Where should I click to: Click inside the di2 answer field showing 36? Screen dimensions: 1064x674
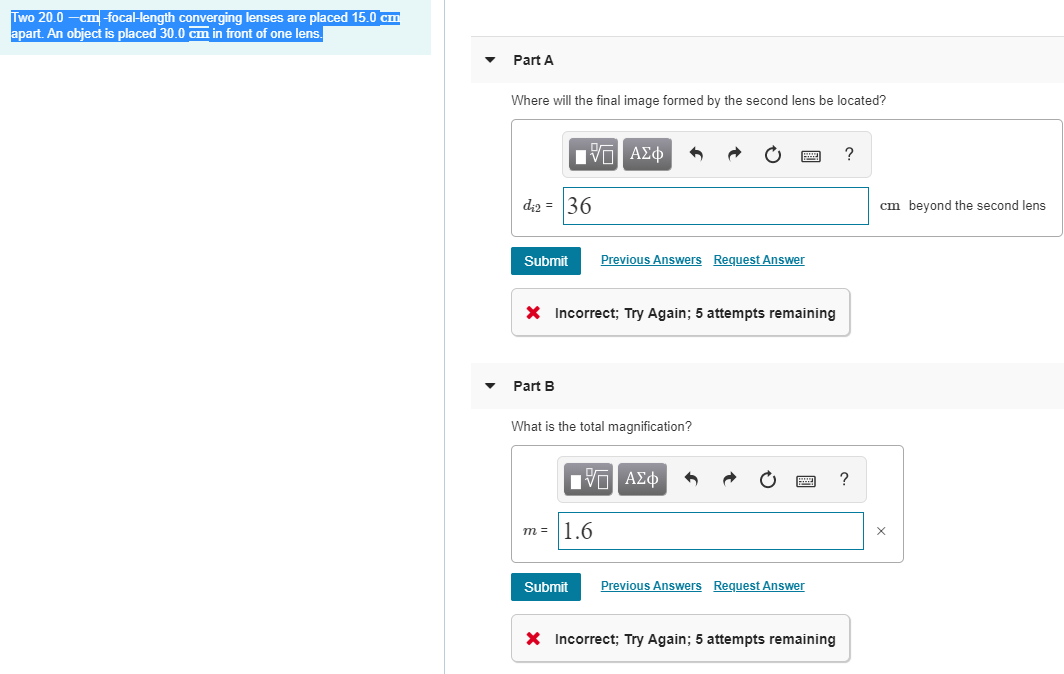[x=715, y=205]
